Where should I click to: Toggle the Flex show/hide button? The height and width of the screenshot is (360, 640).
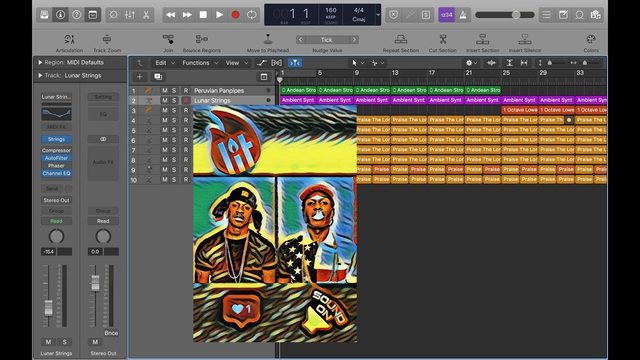click(277, 63)
